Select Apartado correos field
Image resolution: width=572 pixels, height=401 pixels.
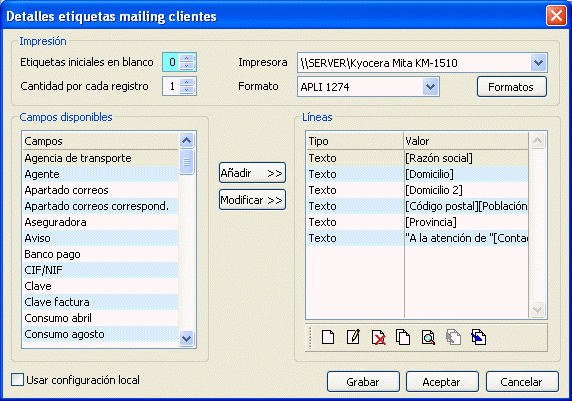click(x=101, y=190)
